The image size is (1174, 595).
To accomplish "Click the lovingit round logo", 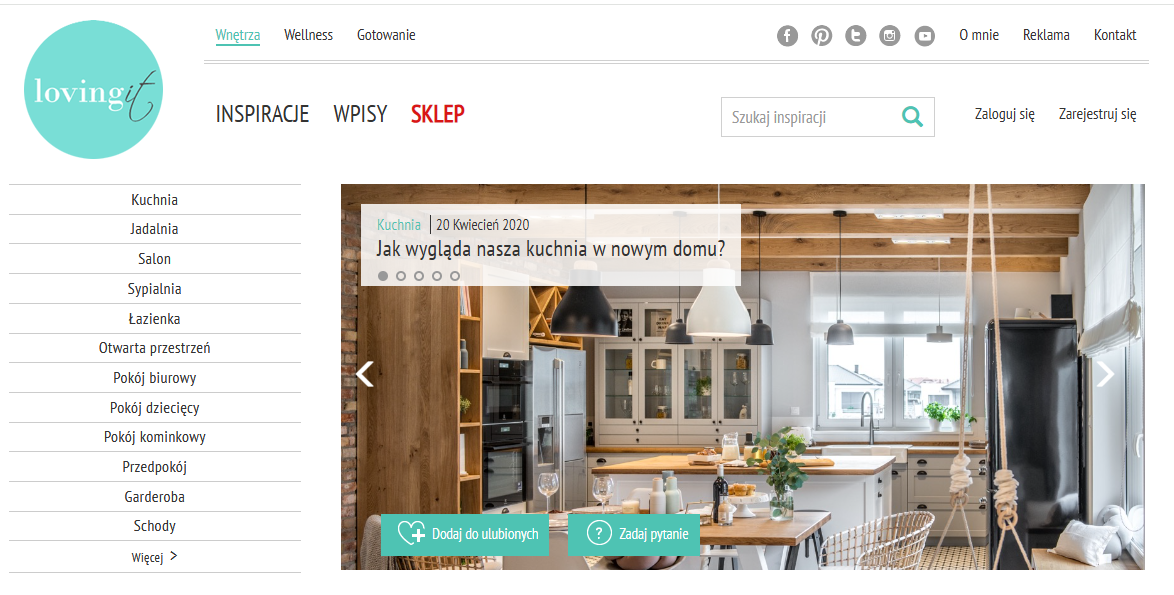I will pos(94,90).
